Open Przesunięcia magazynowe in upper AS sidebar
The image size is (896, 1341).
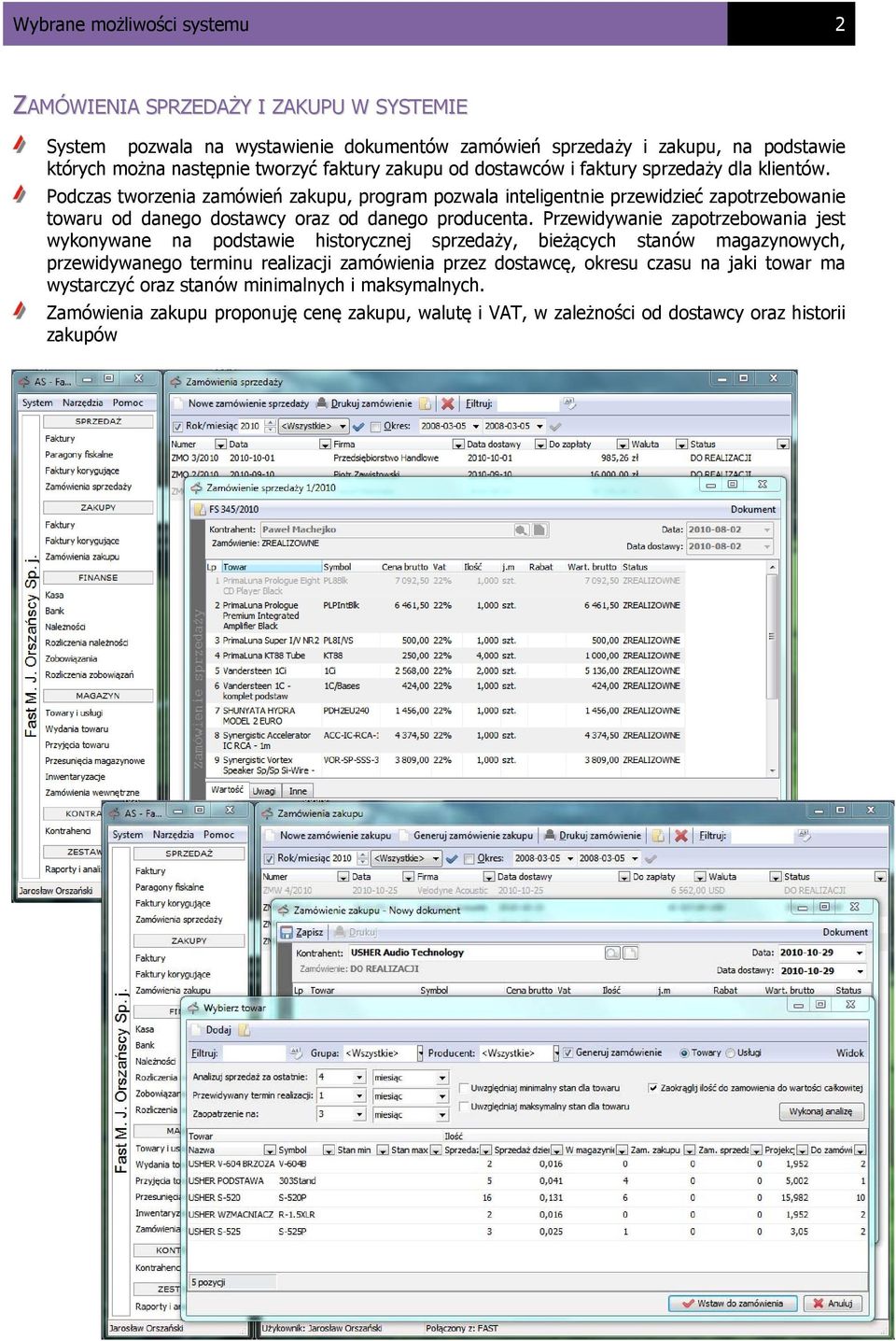pyautogui.click(x=95, y=760)
